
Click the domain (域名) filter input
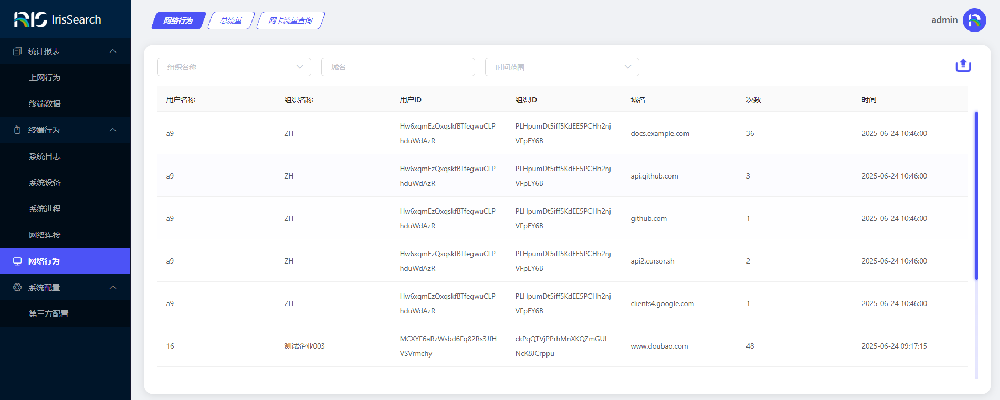tap(400, 67)
